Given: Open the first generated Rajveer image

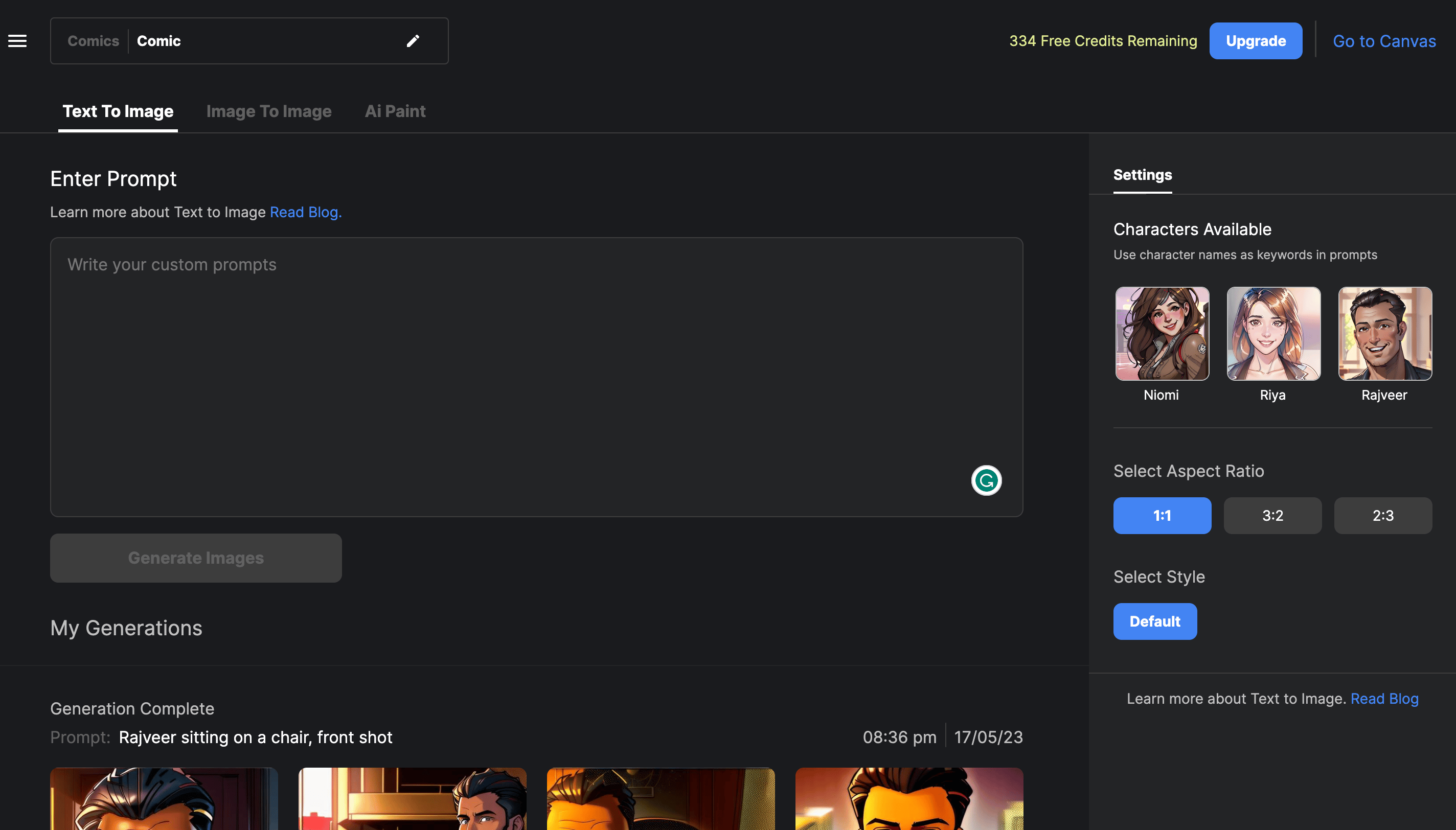Looking at the screenshot, I should pyautogui.click(x=164, y=798).
